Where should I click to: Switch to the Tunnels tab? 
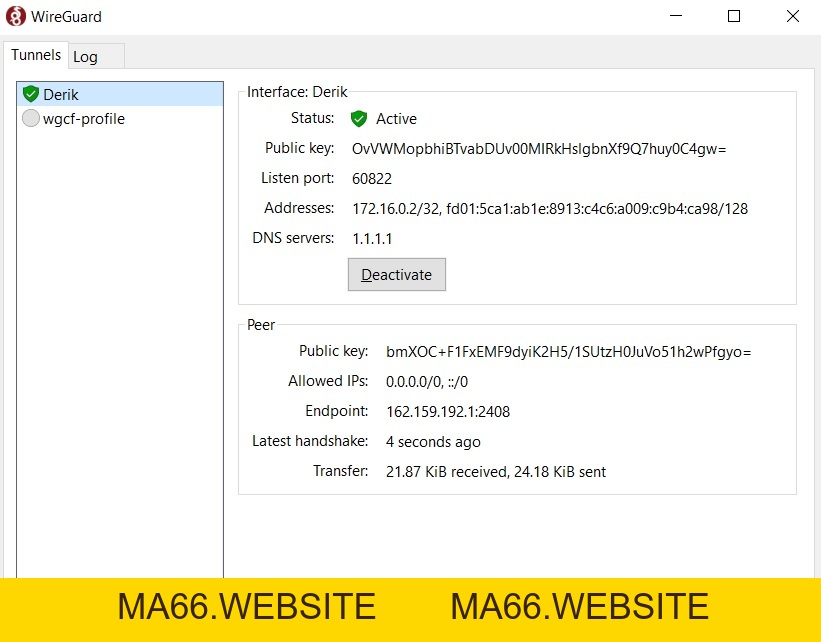pyautogui.click(x=36, y=55)
